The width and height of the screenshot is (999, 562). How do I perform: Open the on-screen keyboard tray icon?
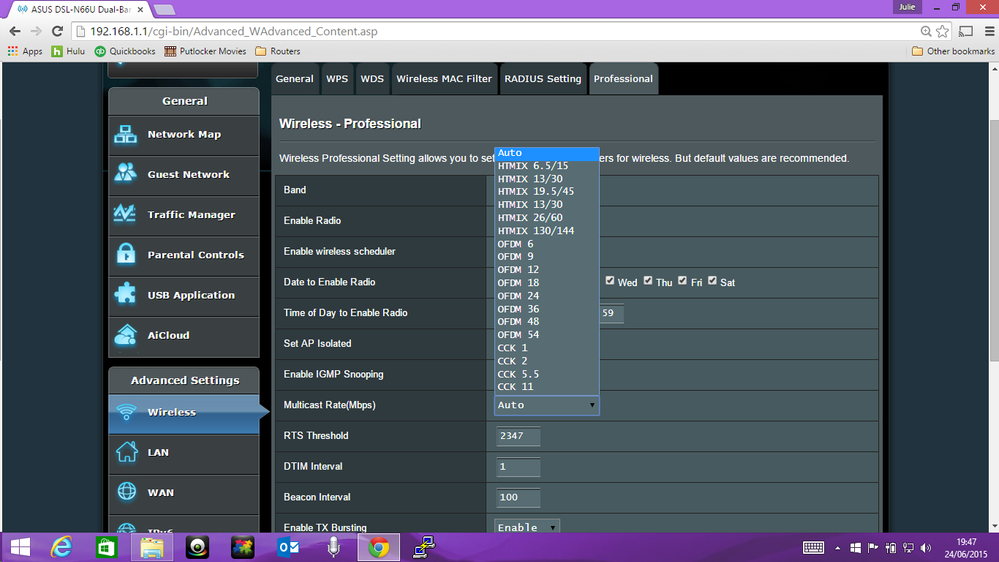813,548
